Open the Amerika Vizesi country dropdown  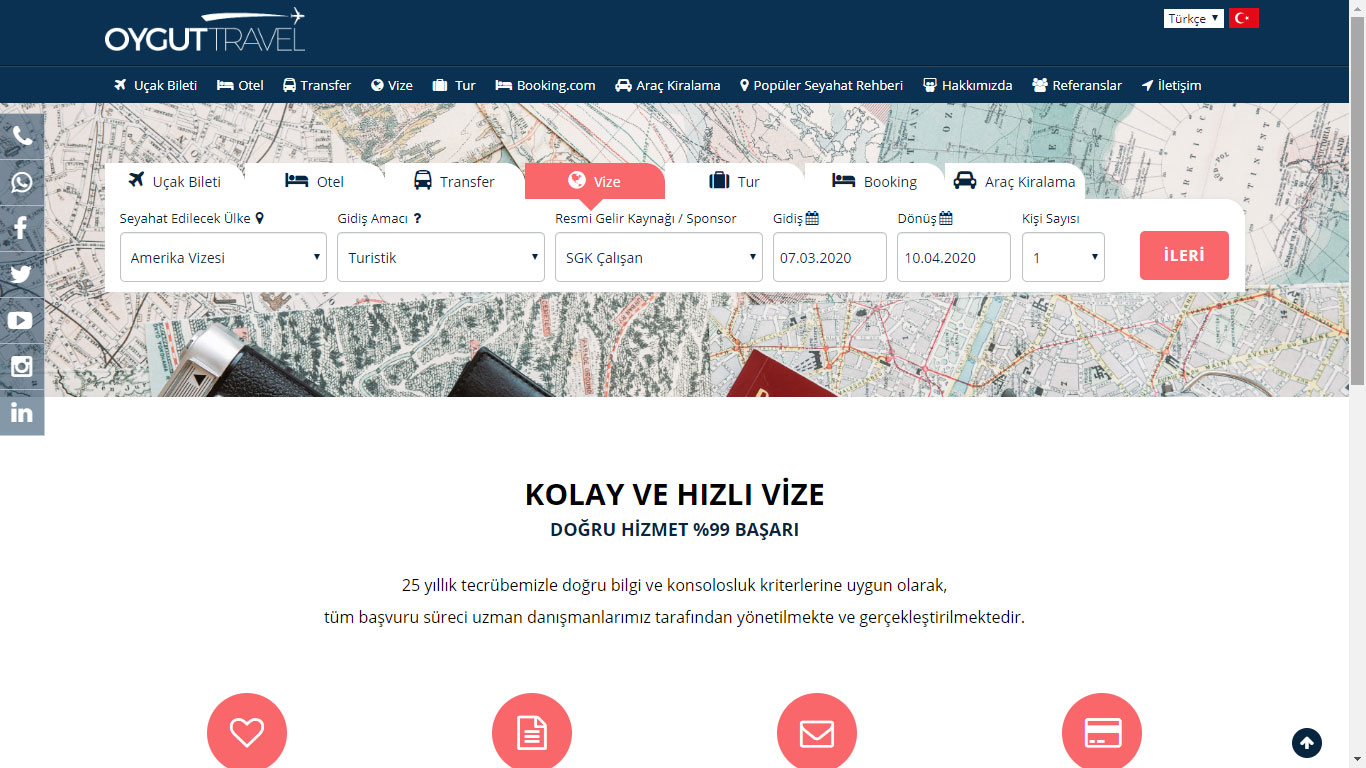click(223, 257)
